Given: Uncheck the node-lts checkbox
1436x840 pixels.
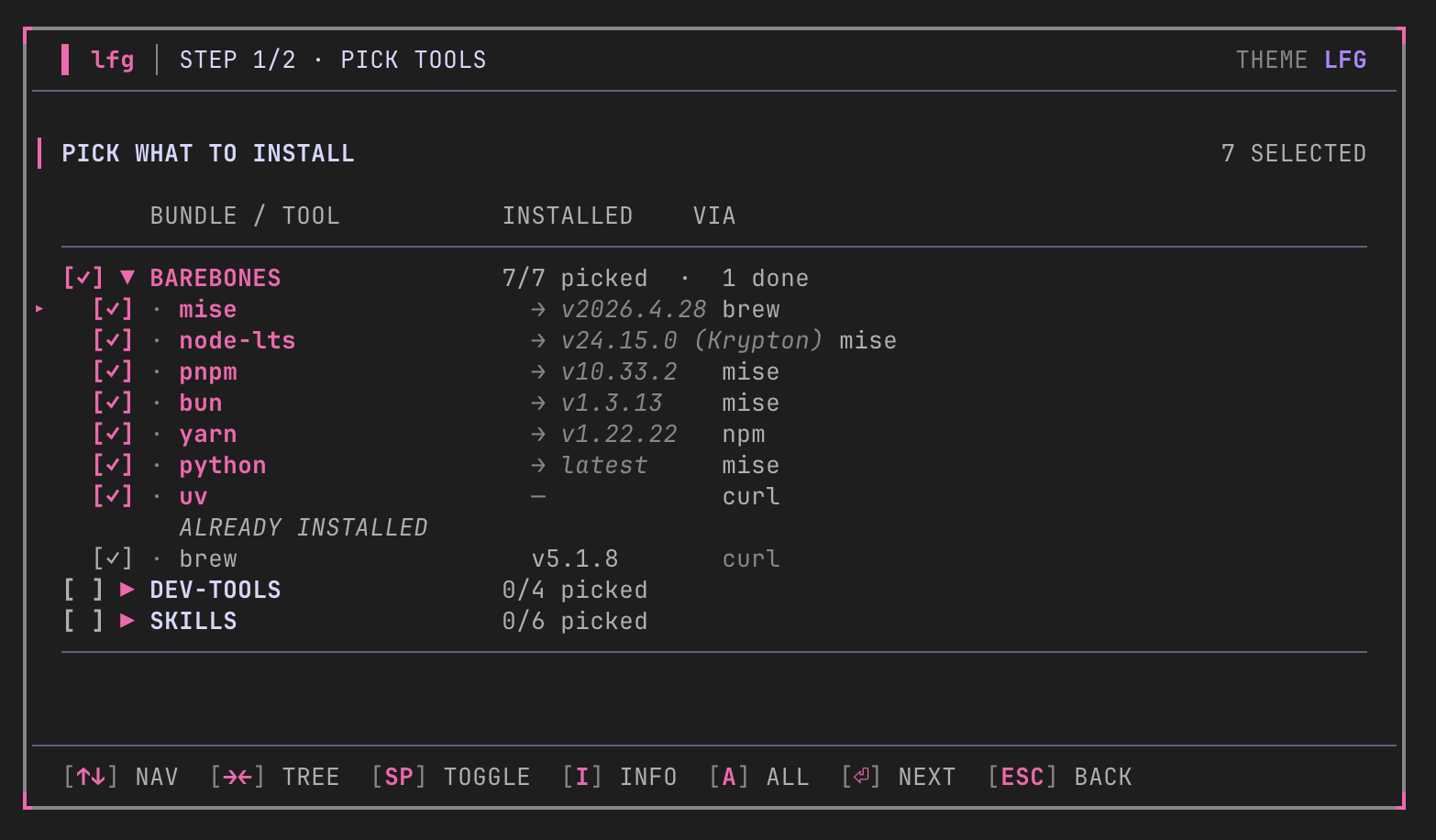Looking at the screenshot, I should (x=113, y=340).
